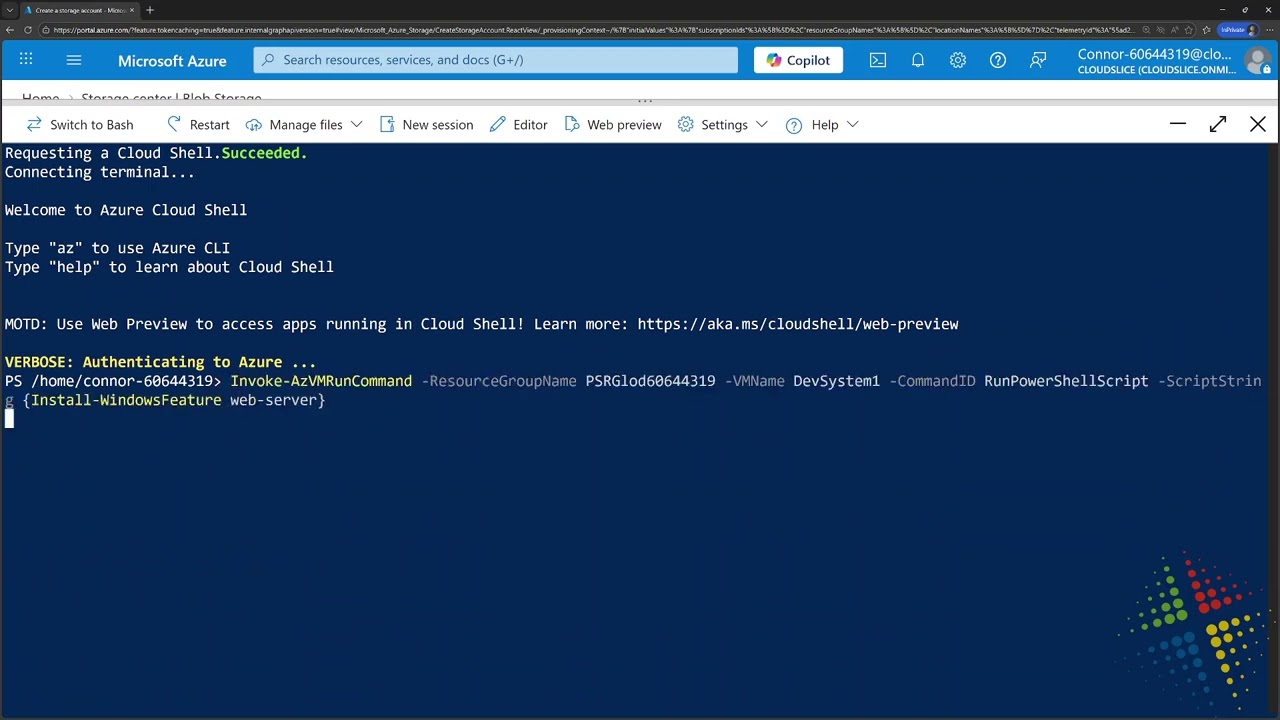Screen dimensions: 1280x720
Task: Open Web preview
Action: coord(613,125)
